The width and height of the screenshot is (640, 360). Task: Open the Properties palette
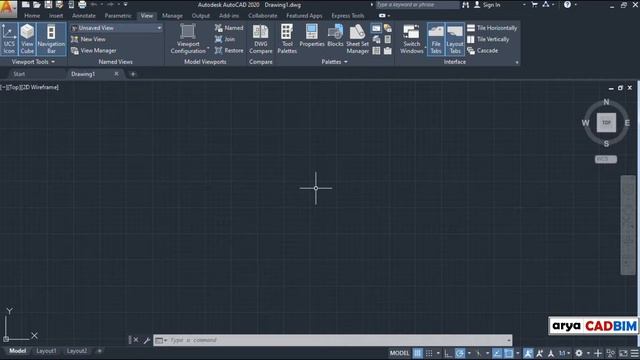click(x=312, y=36)
